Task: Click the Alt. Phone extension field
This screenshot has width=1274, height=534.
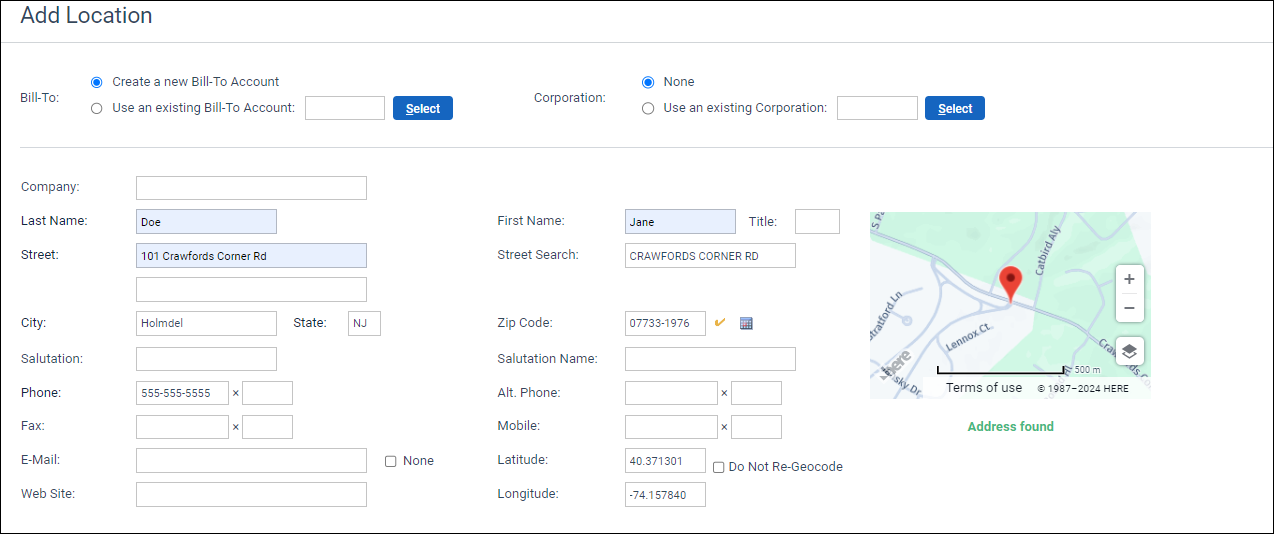Action: [756, 393]
